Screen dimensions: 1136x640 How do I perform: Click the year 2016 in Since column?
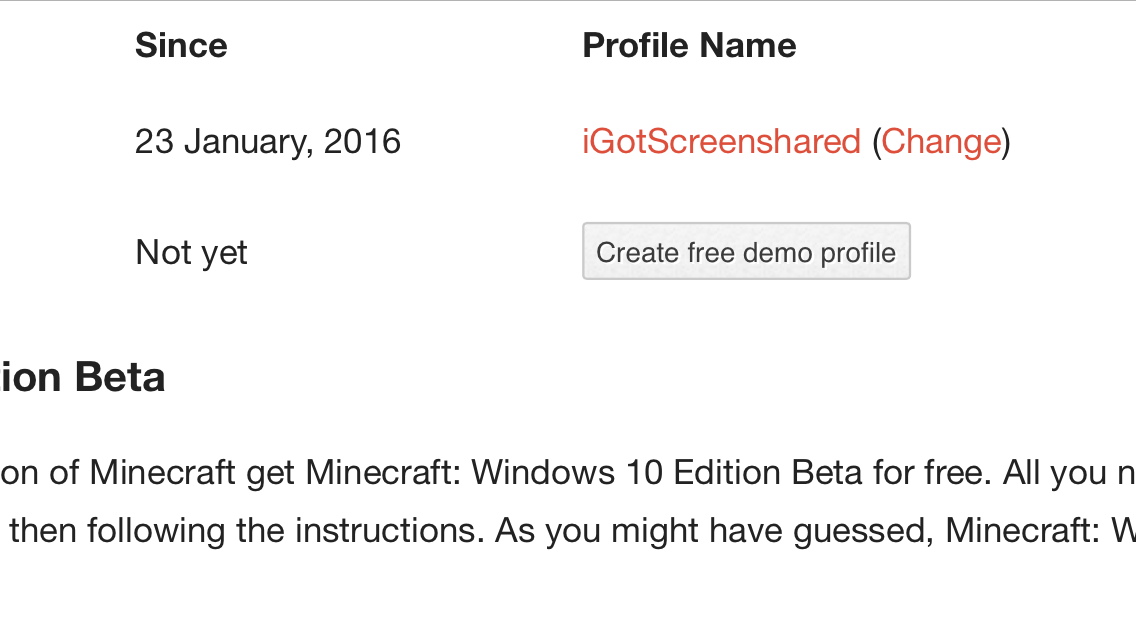point(362,141)
